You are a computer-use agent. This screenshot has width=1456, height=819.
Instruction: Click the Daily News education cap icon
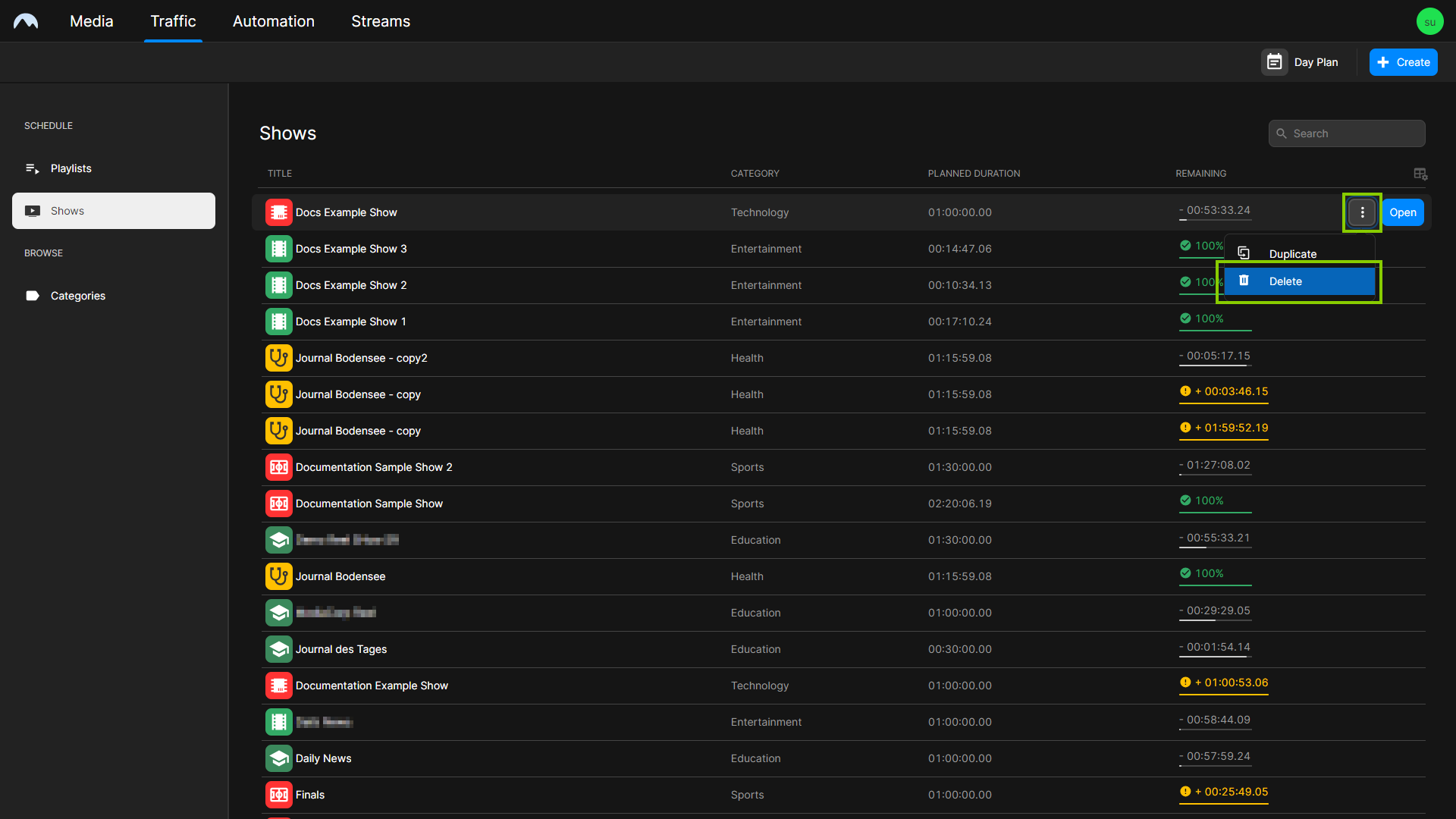pyautogui.click(x=278, y=758)
